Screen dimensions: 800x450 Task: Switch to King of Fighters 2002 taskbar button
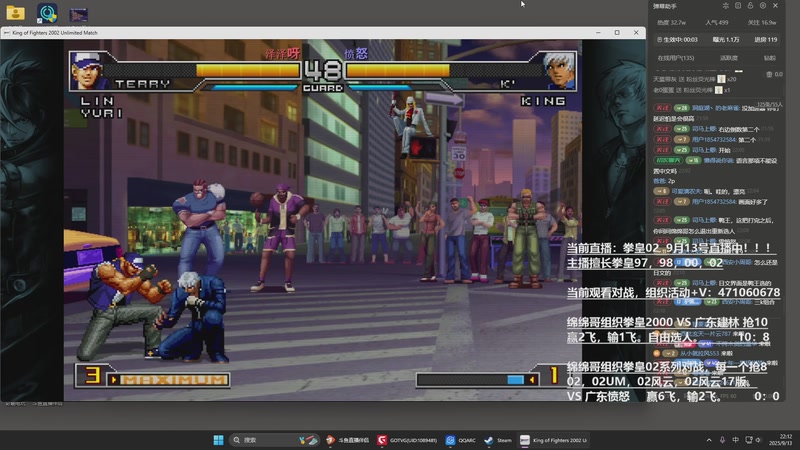(554, 440)
